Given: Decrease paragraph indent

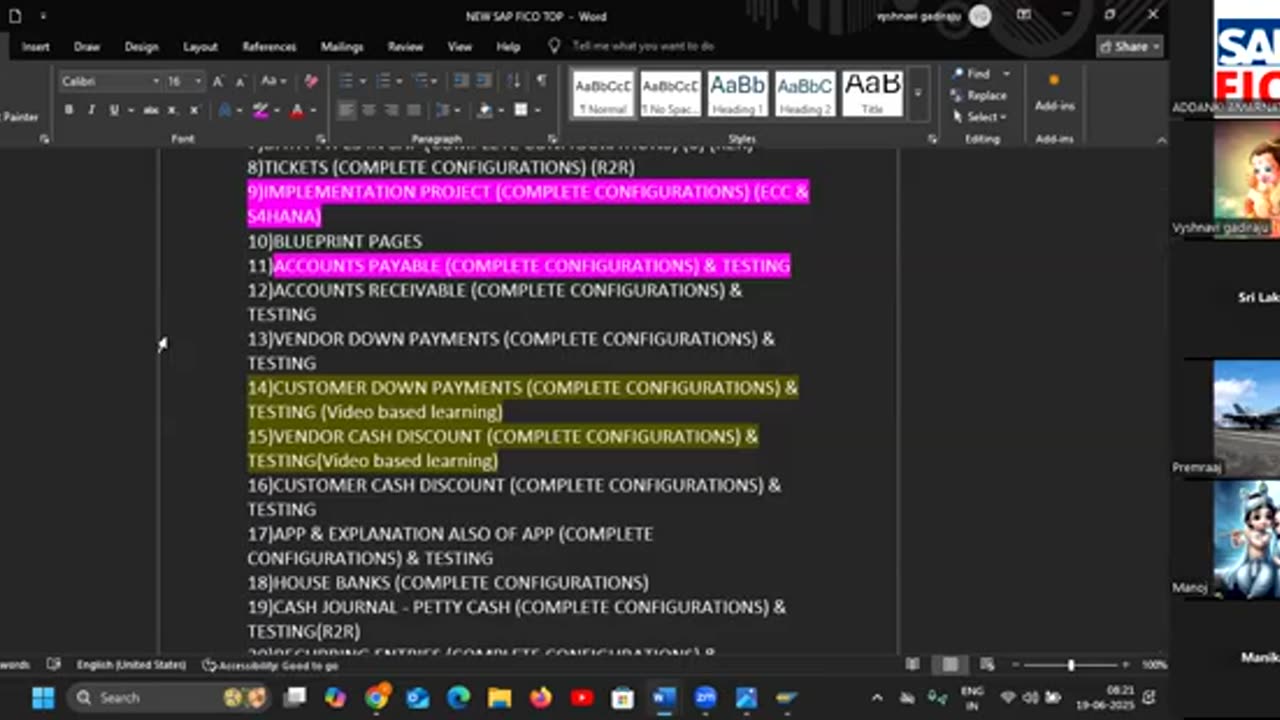Looking at the screenshot, I should 461,81.
